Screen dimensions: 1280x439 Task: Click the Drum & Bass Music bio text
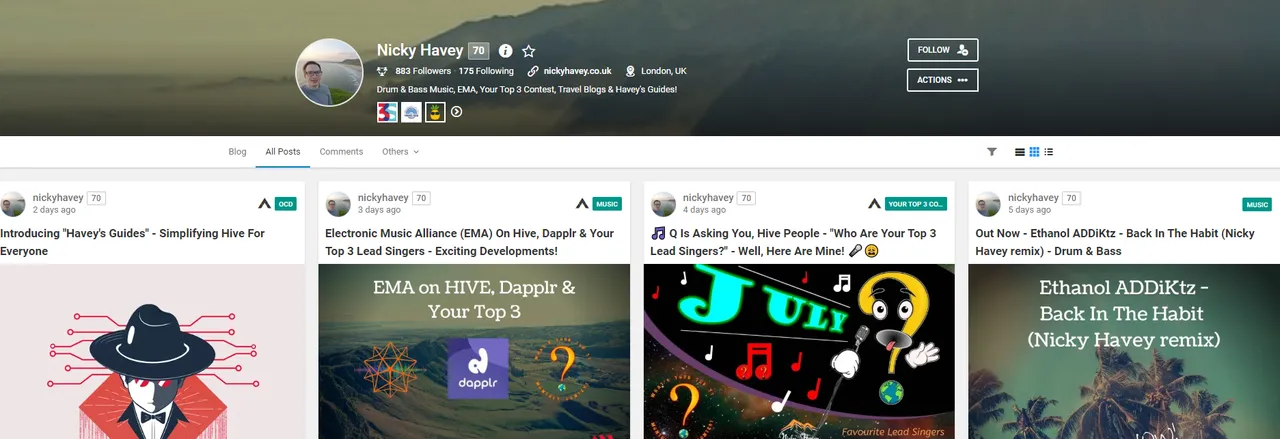tap(527, 90)
